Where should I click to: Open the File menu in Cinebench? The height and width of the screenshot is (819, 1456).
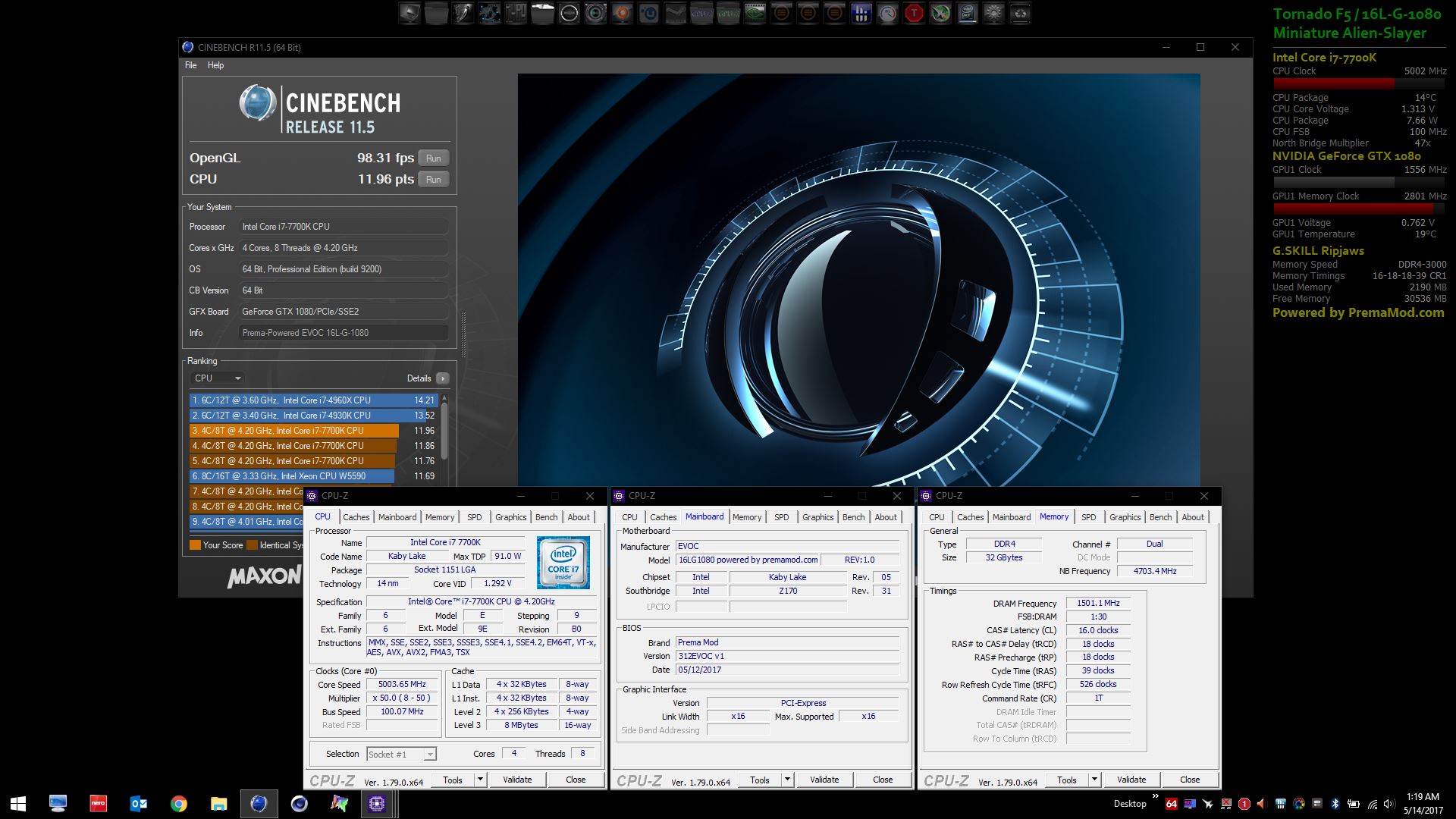click(191, 65)
